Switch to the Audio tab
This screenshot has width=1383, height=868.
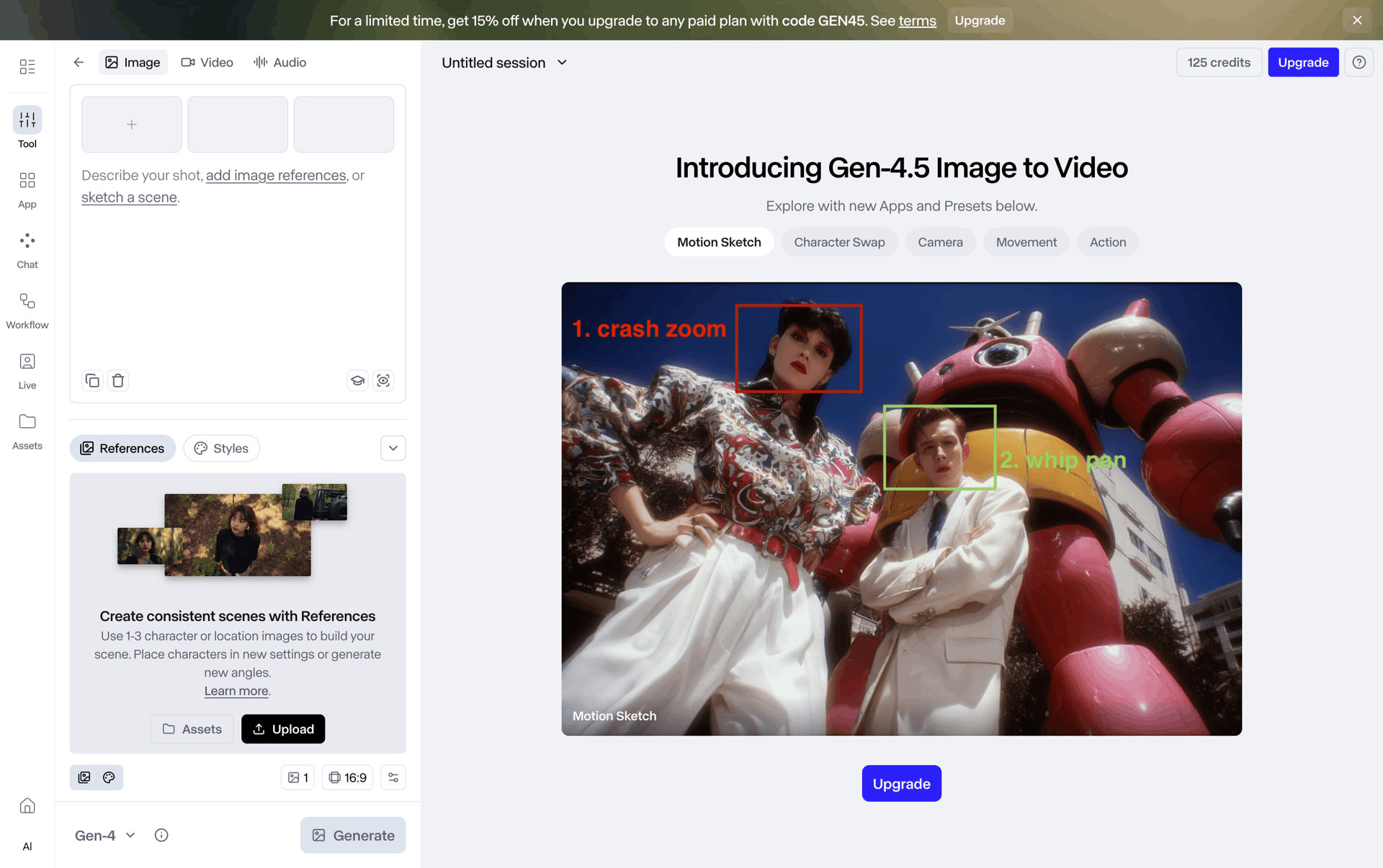280,63
